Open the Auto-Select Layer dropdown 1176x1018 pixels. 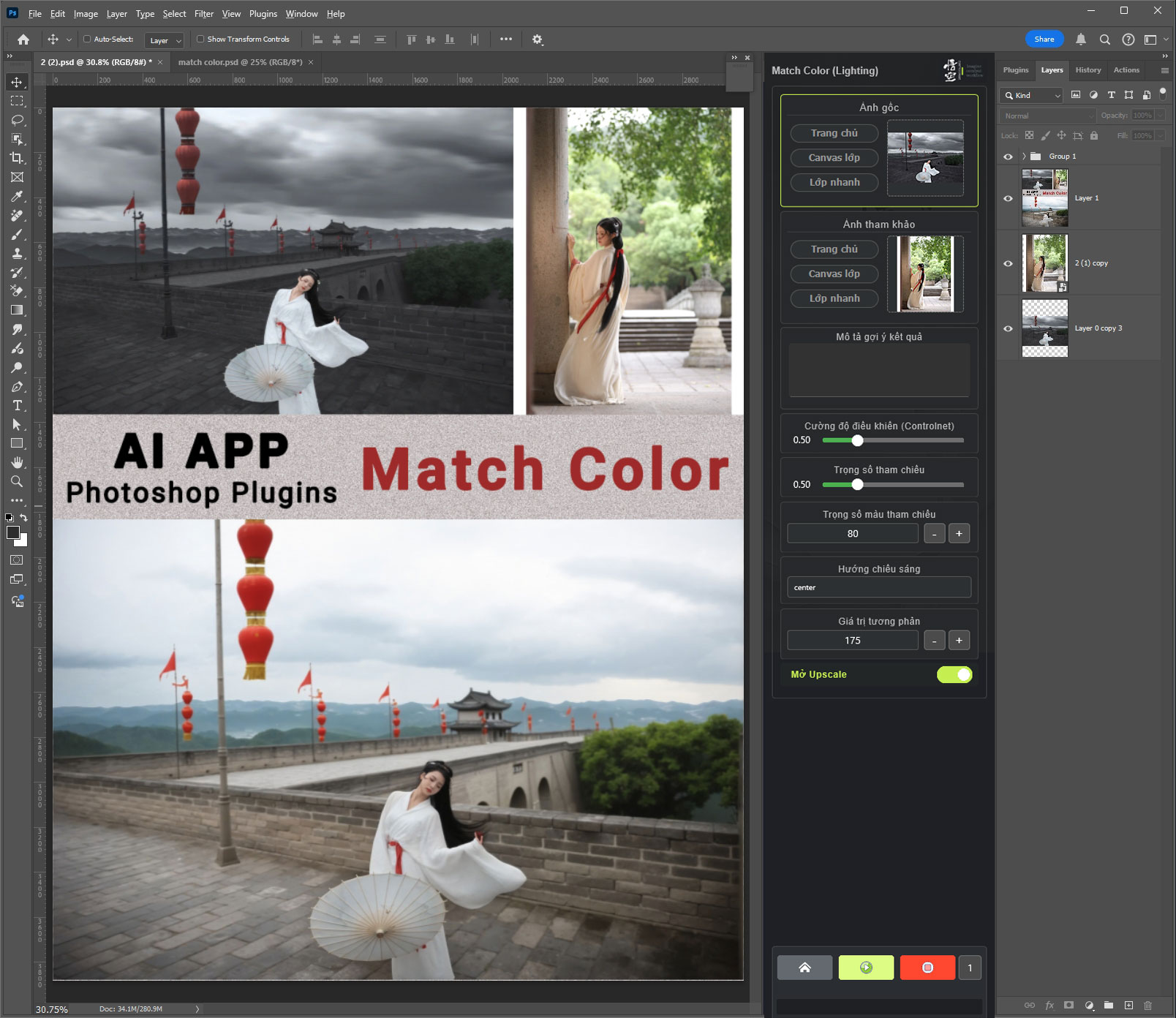(165, 40)
